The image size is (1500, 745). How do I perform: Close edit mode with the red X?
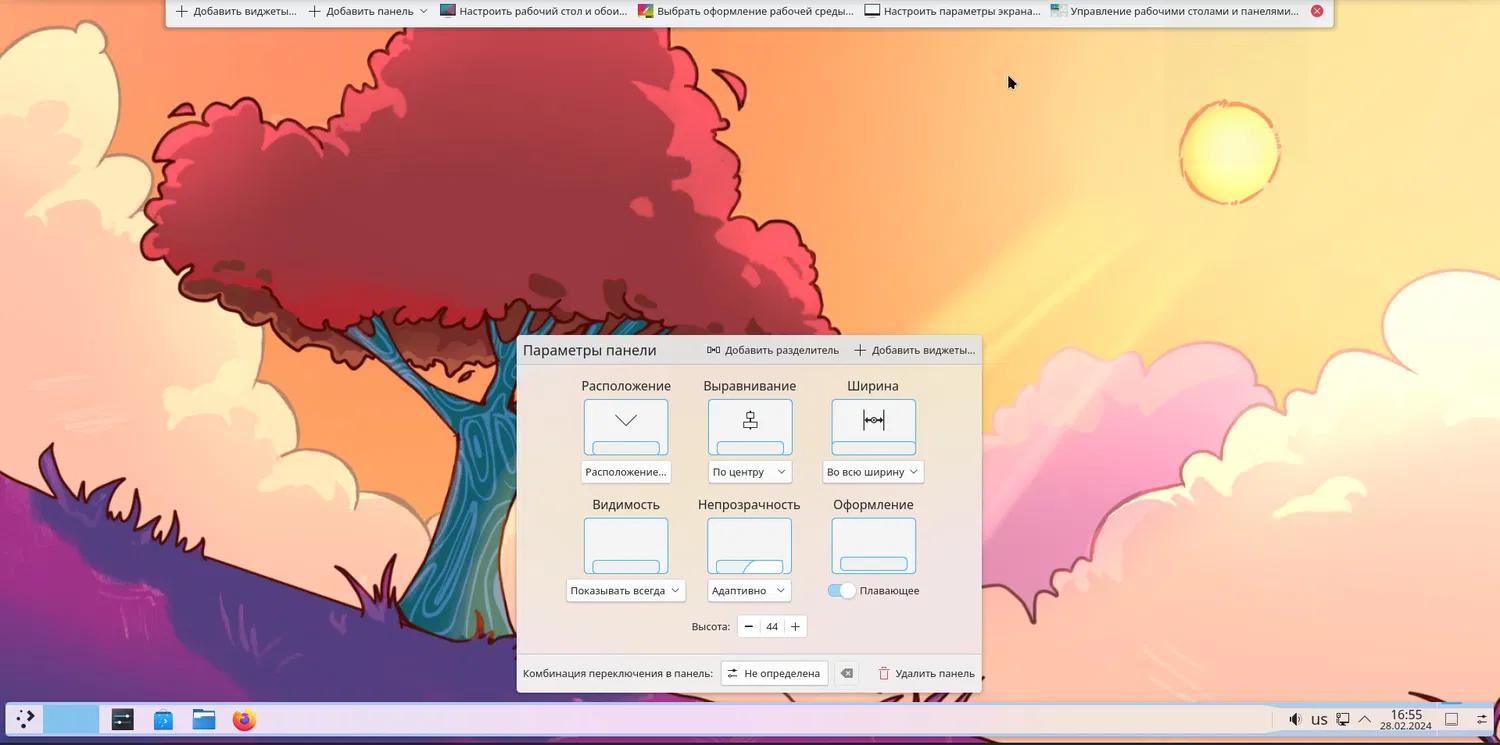pyautogui.click(x=1317, y=11)
